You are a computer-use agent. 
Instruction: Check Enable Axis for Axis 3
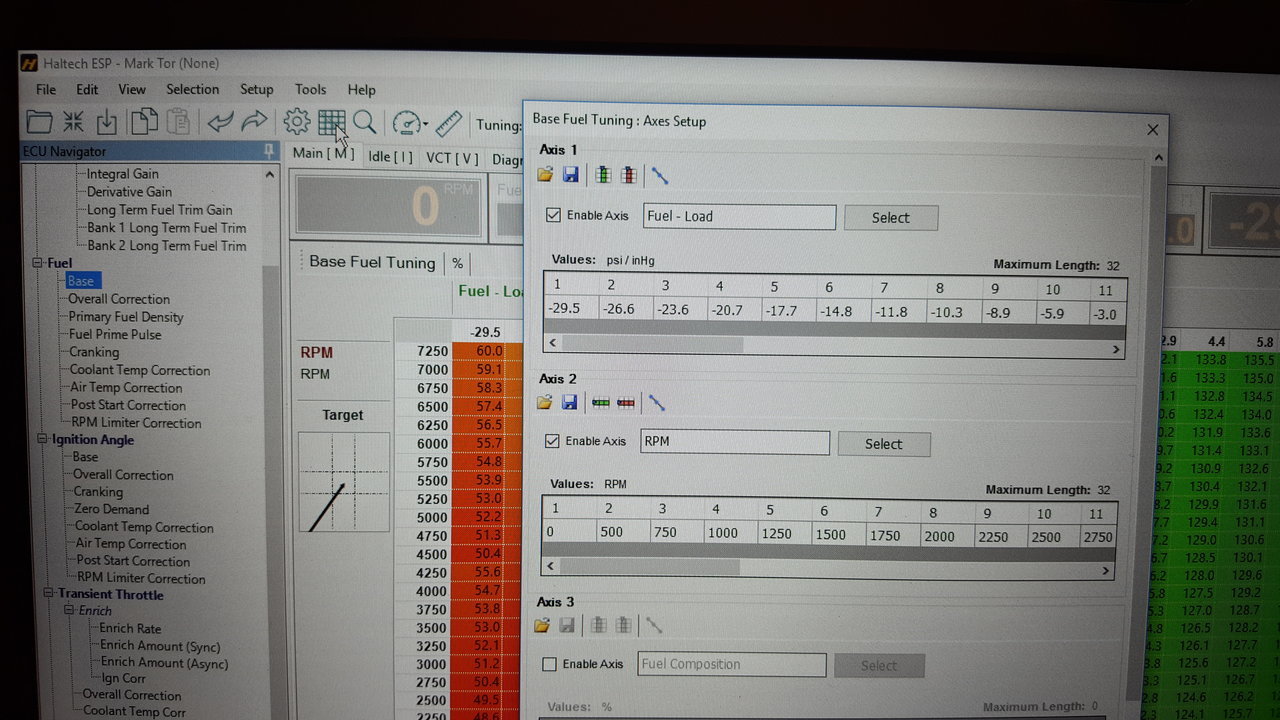[x=549, y=664]
